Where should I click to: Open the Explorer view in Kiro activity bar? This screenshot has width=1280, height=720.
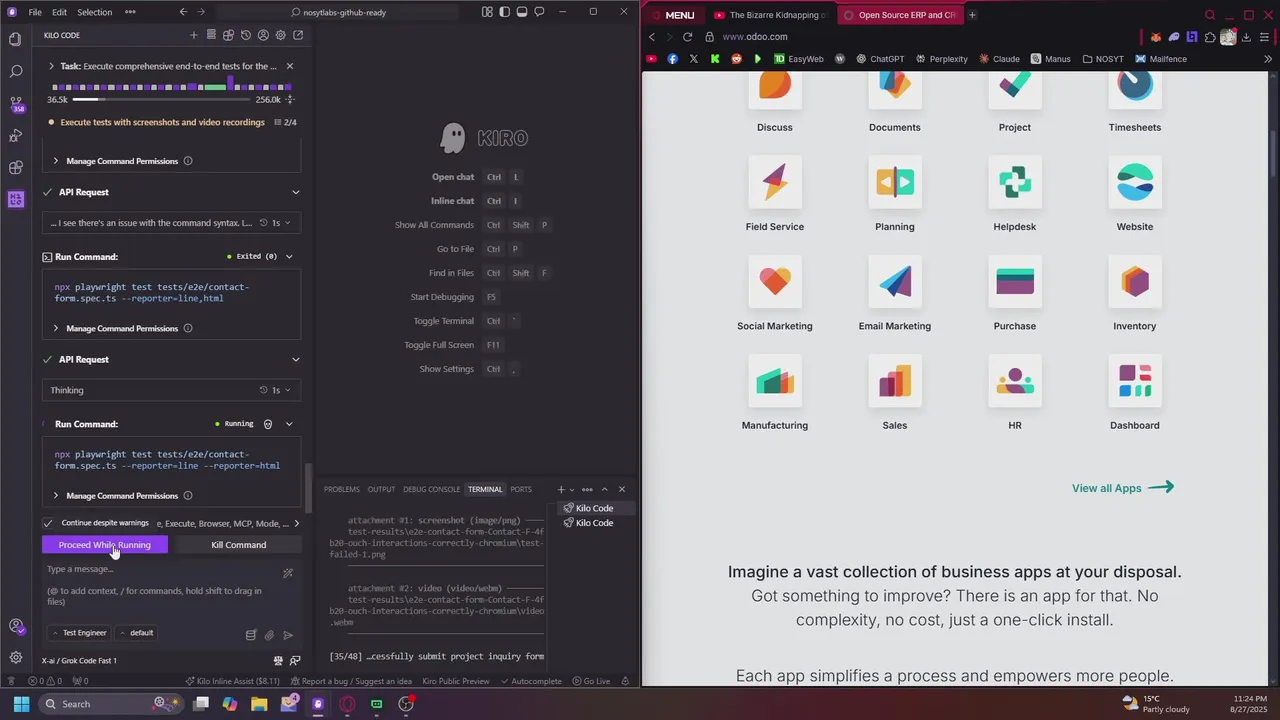(15, 39)
